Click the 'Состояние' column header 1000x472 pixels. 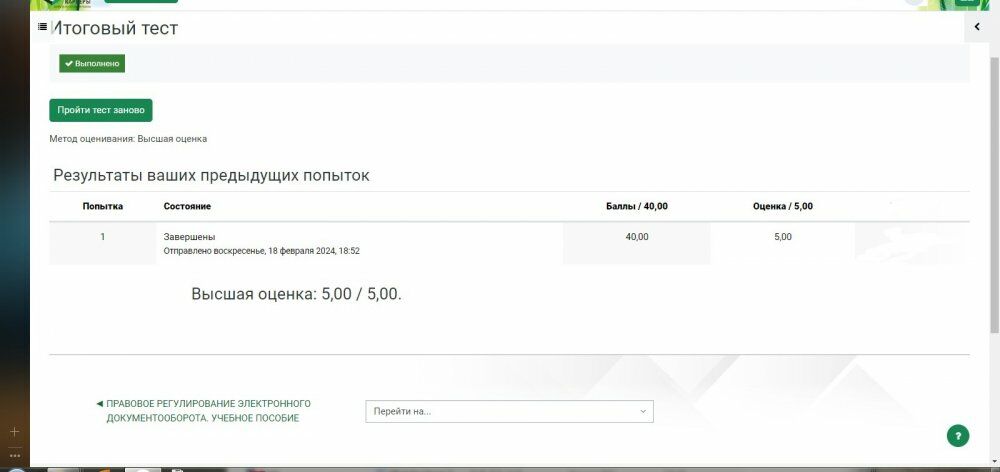point(187,206)
